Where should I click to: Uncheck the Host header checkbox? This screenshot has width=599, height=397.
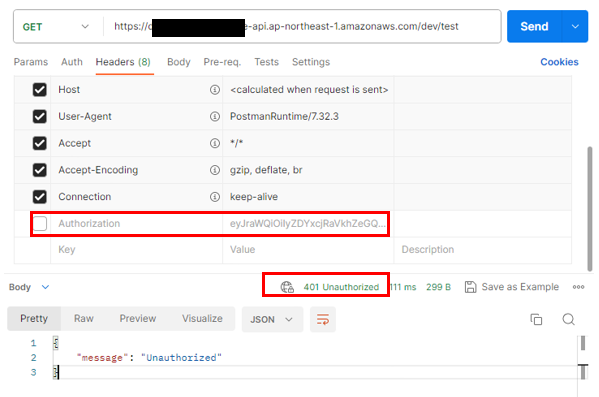coord(40,90)
